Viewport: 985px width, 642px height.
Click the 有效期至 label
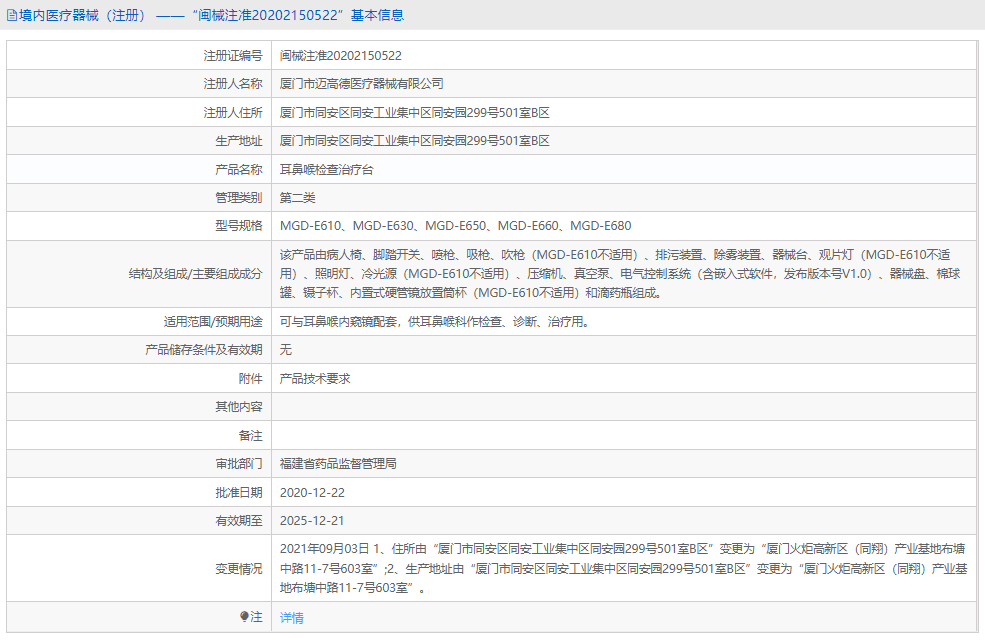point(239,521)
